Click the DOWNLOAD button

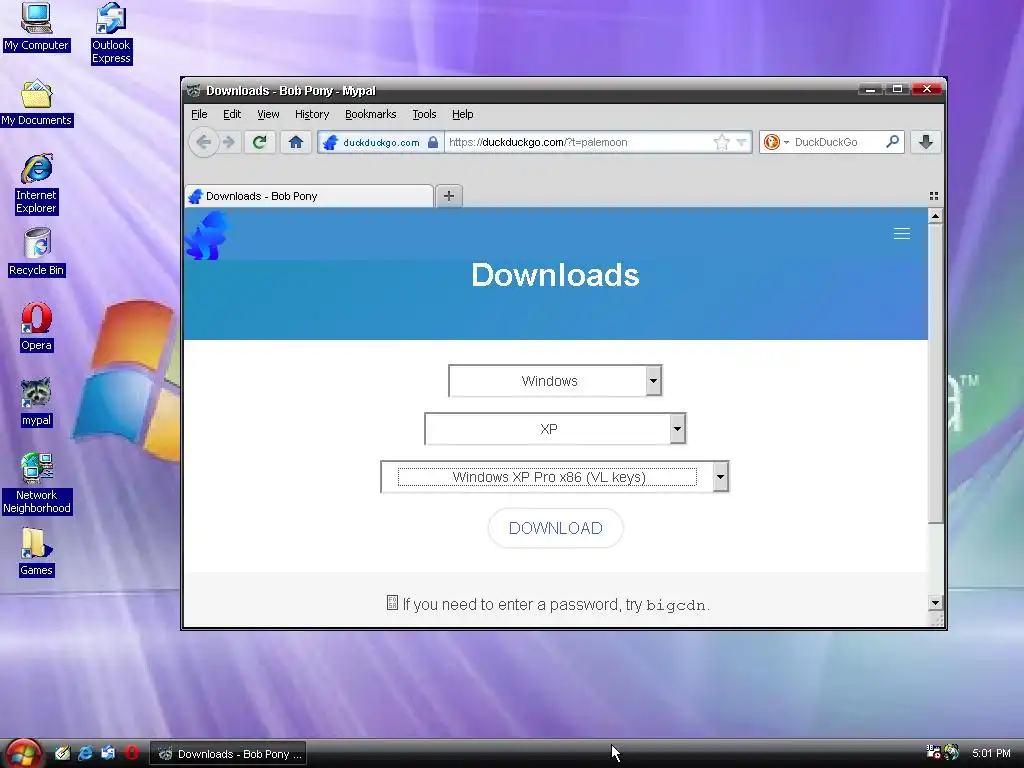click(556, 528)
